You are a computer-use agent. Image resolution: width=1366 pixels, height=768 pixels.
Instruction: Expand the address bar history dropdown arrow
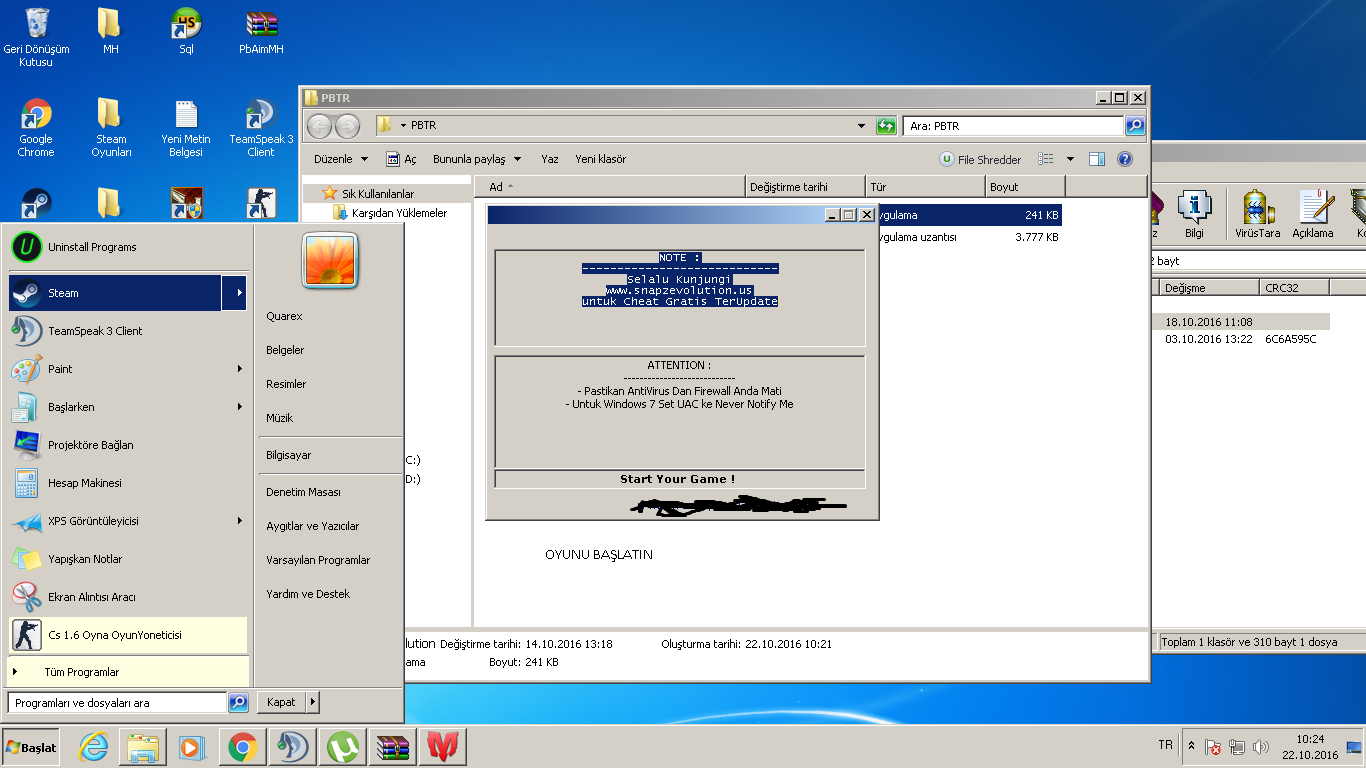[x=861, y=126]
